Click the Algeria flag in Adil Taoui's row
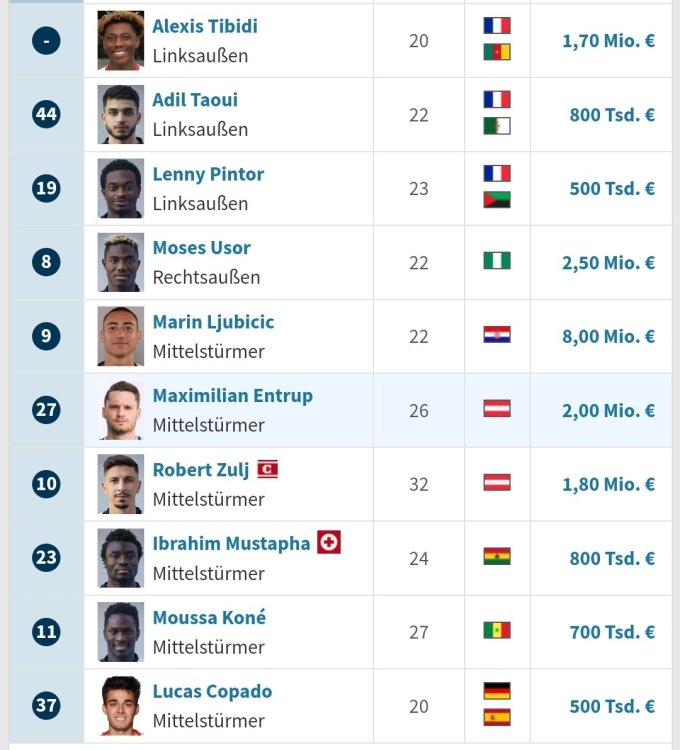This screenshot has width=680, height=750. [496, 126]
